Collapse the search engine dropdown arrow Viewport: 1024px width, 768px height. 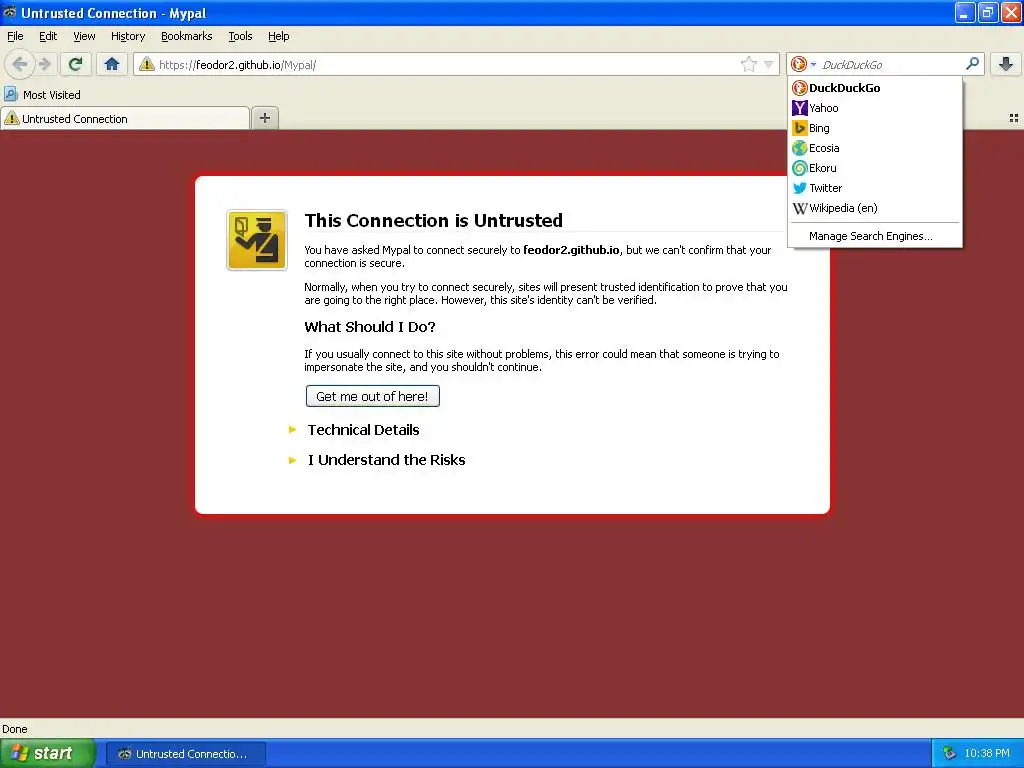pos(813,65)
